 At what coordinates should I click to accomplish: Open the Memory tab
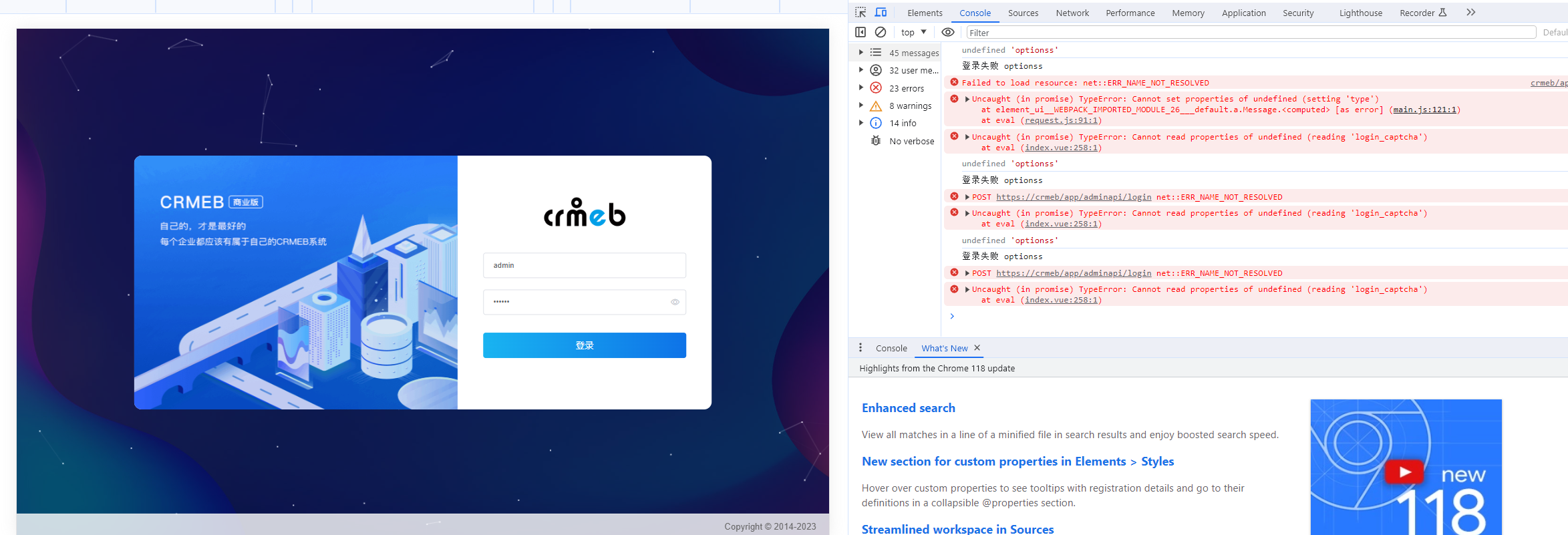(x=1188, y=13)
